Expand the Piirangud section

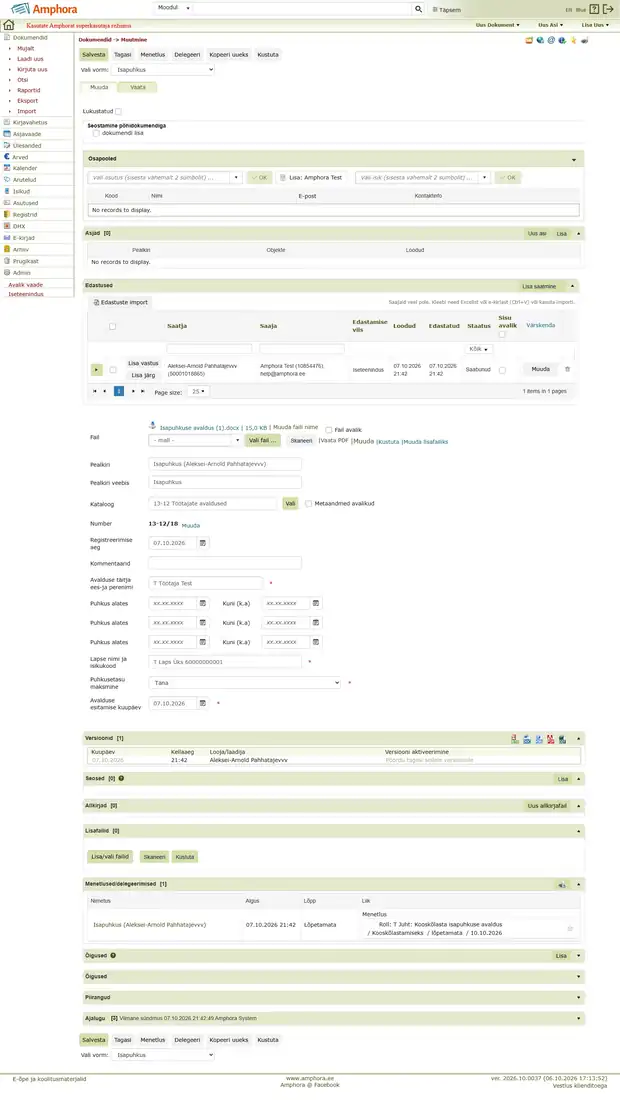[x=579, y=997]
